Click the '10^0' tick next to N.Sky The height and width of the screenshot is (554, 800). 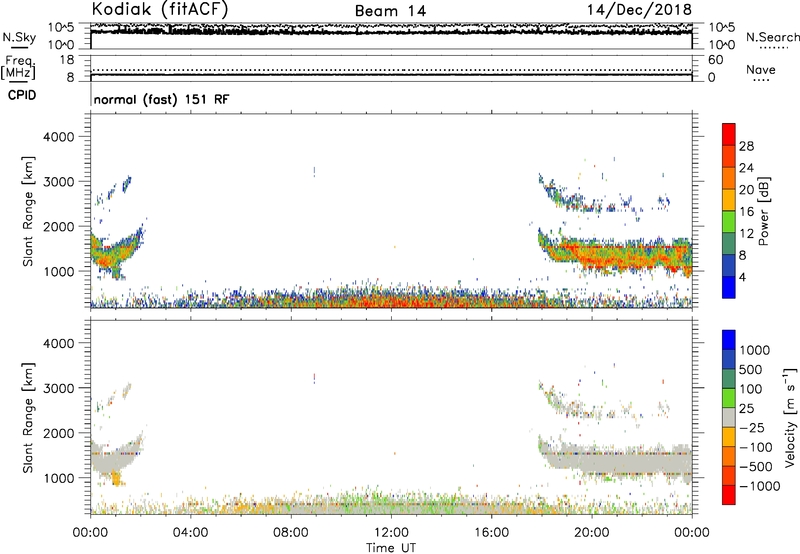(x=61, y=45)
